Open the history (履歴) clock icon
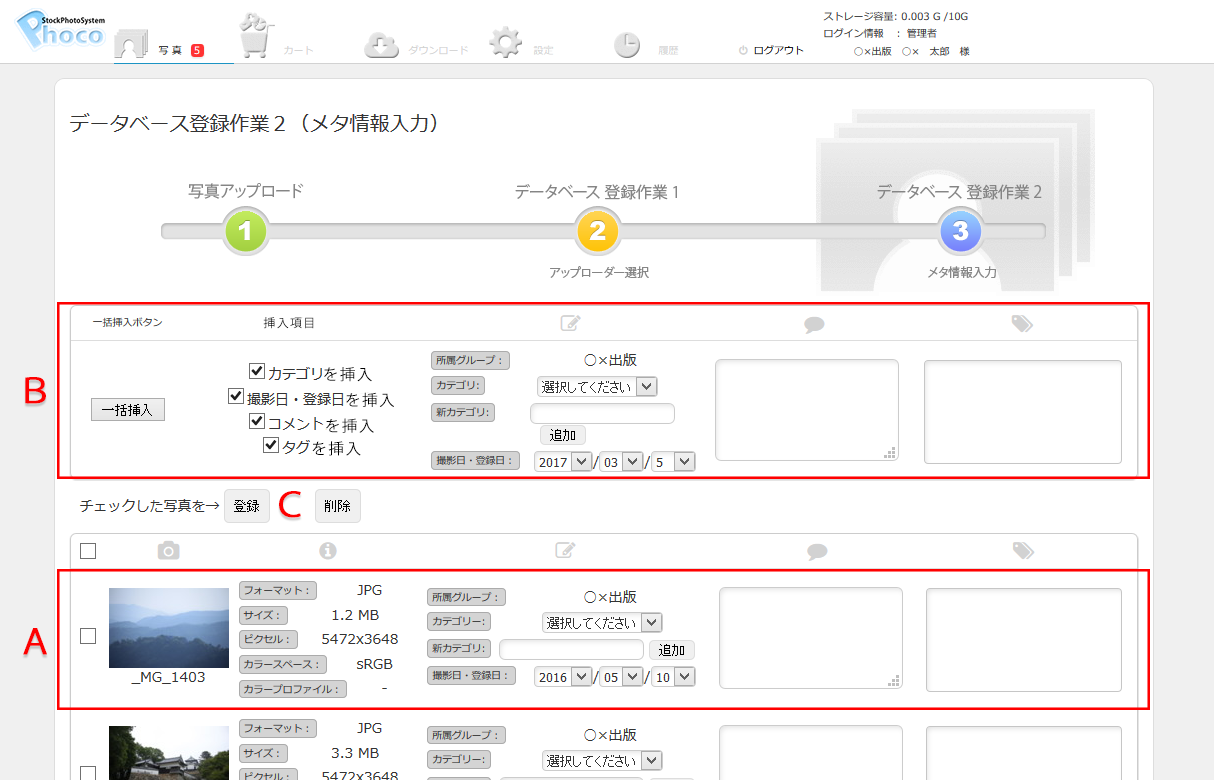 coord(627,46)
